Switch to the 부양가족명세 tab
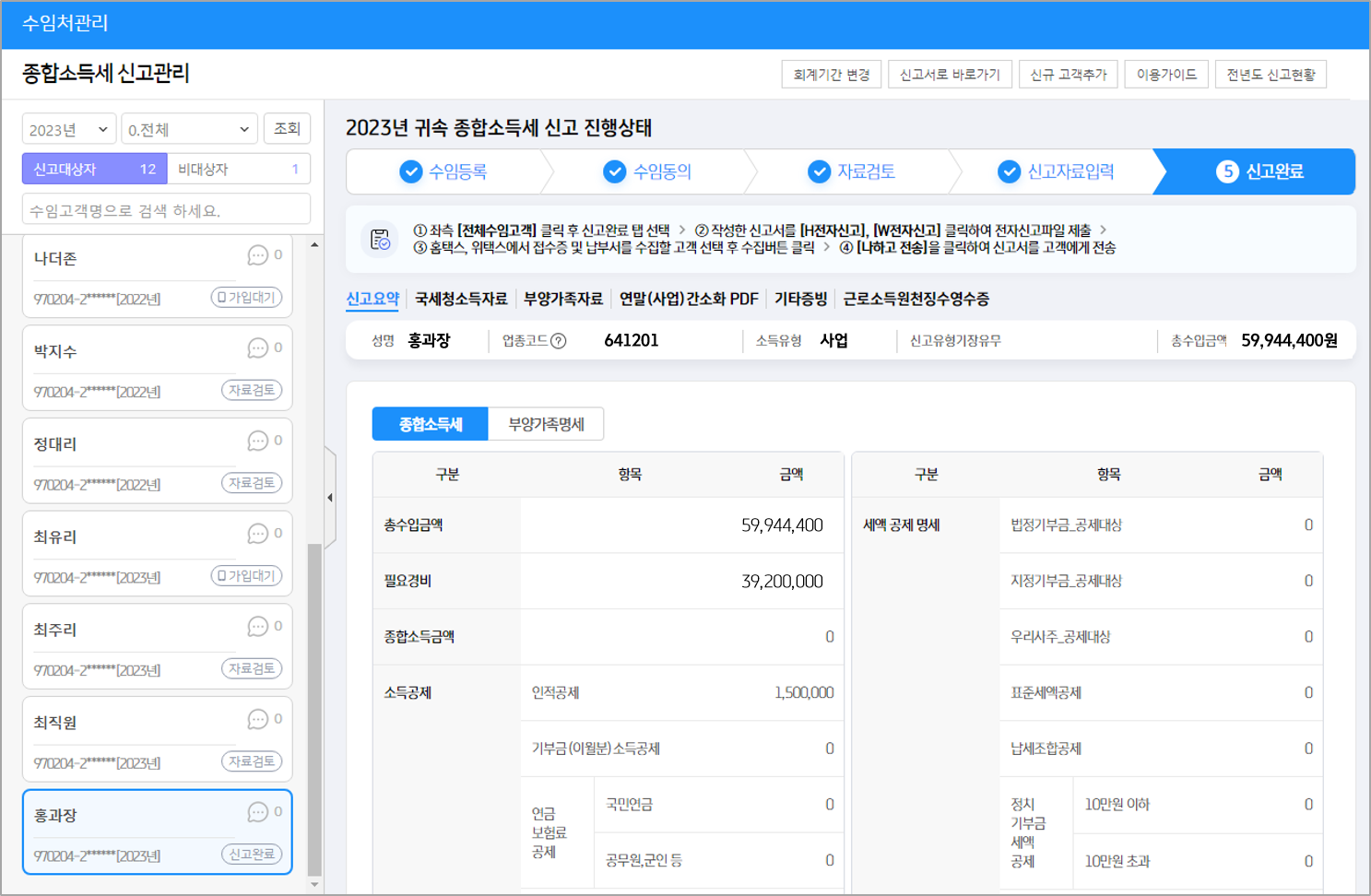This screenshot has width=1371, height=896. (546, 424)
